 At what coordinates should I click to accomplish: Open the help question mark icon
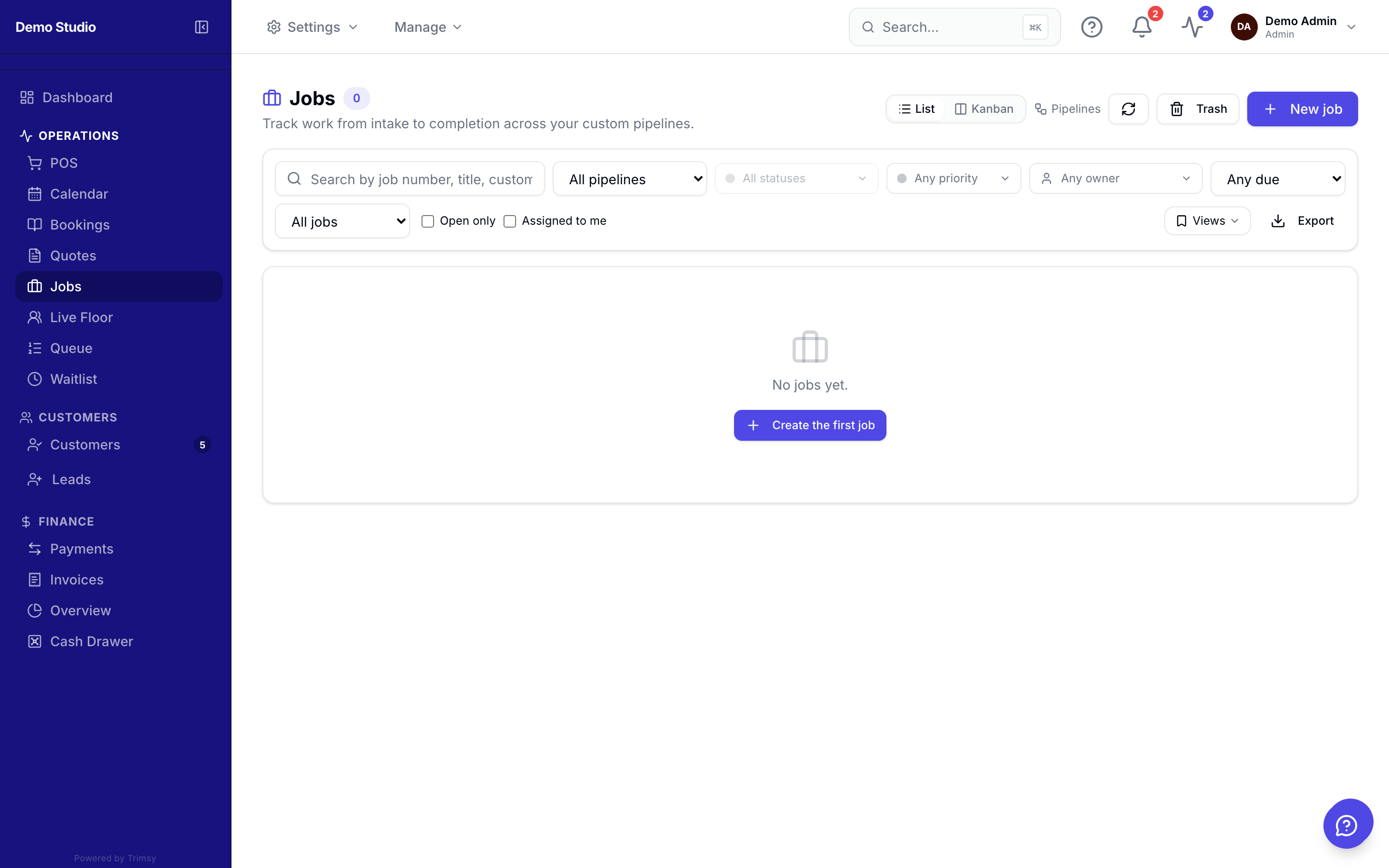1091,27
